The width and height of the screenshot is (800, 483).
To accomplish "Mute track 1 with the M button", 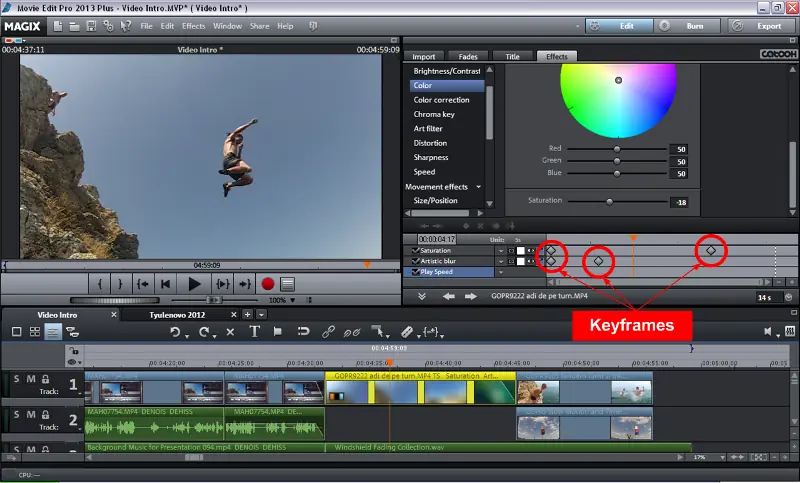I will coord(31,379).
